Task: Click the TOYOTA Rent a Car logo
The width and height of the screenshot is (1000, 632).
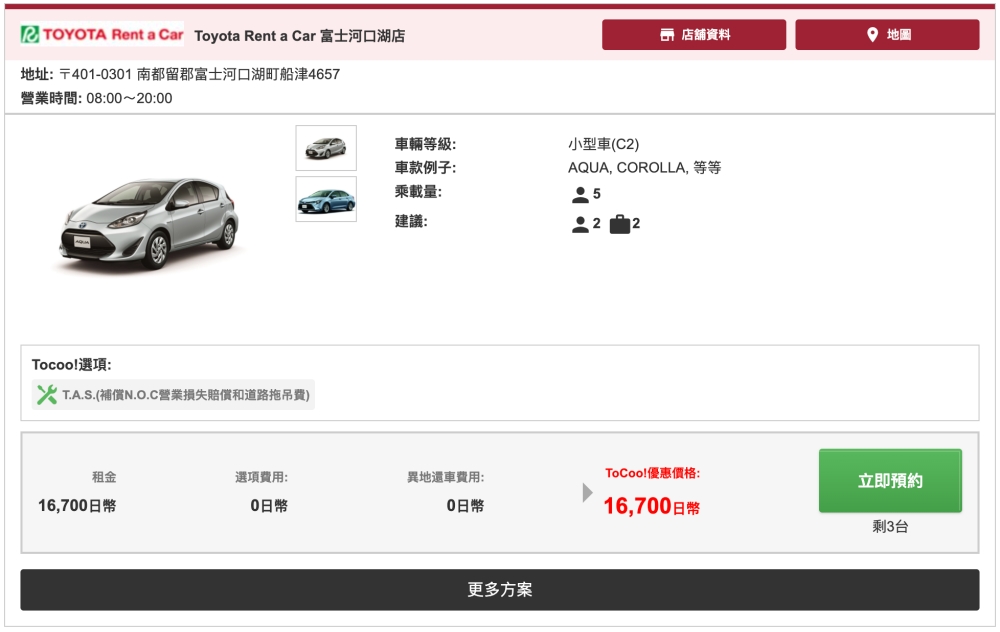Action: coord(102,34)
